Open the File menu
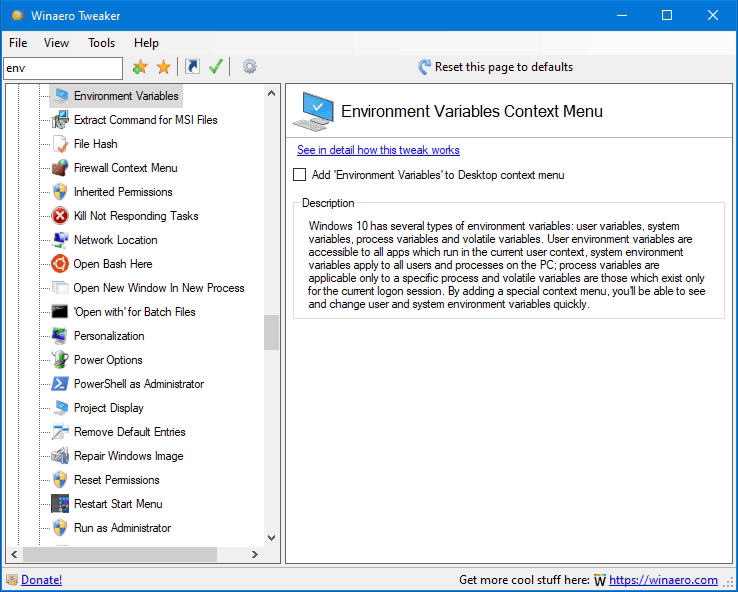Screen dimensions: 738x592 tap(18, 43)
